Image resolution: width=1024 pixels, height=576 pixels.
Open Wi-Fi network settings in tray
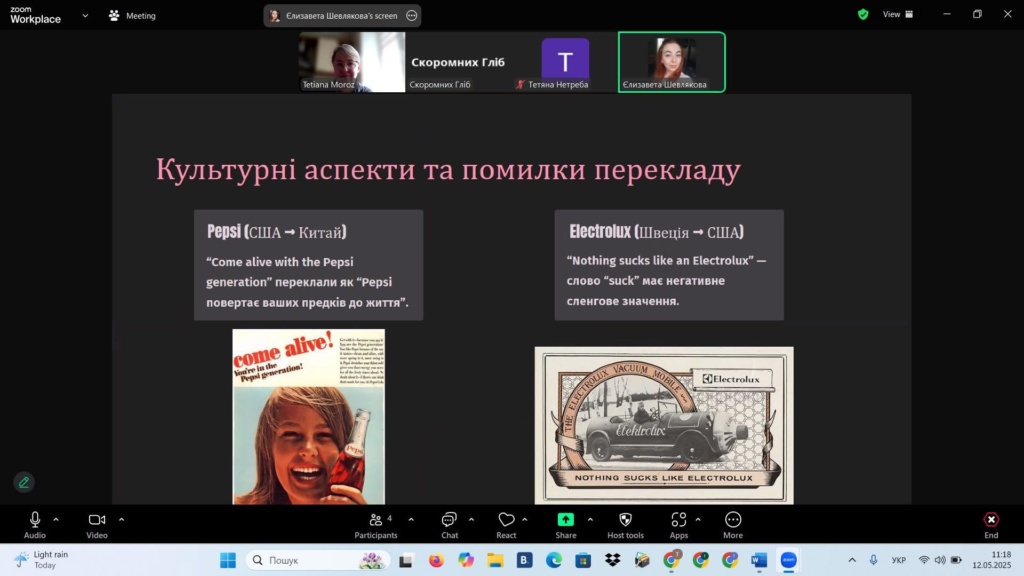(924, 560)
